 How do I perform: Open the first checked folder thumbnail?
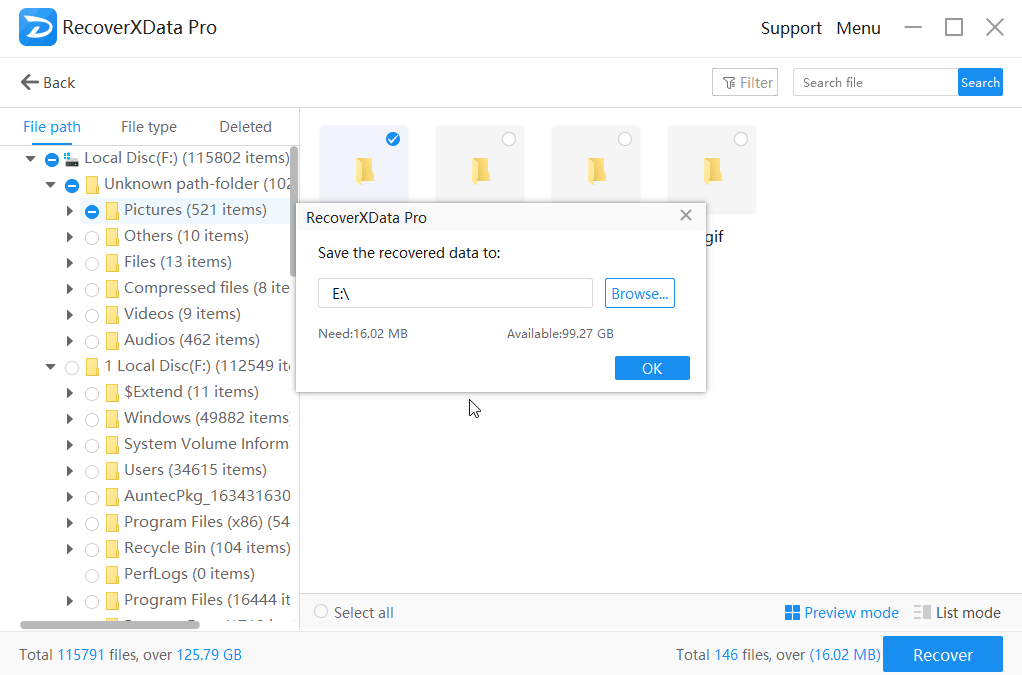tap(364, 170)
